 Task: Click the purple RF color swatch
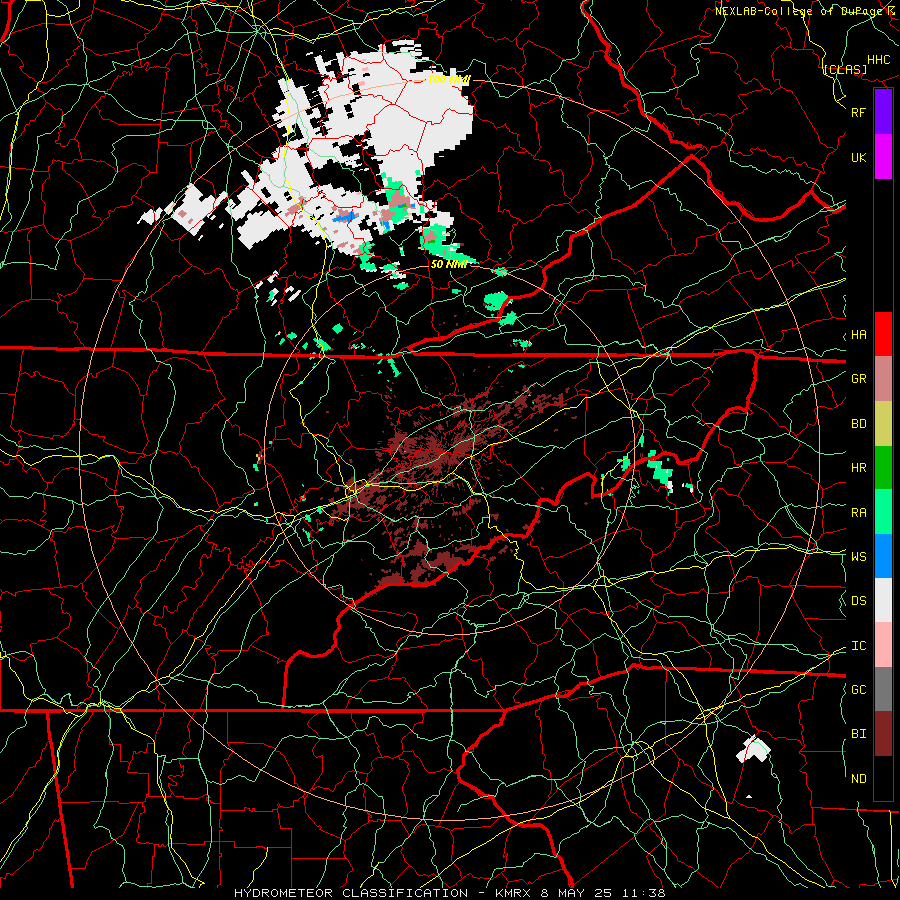click(883, 112)
